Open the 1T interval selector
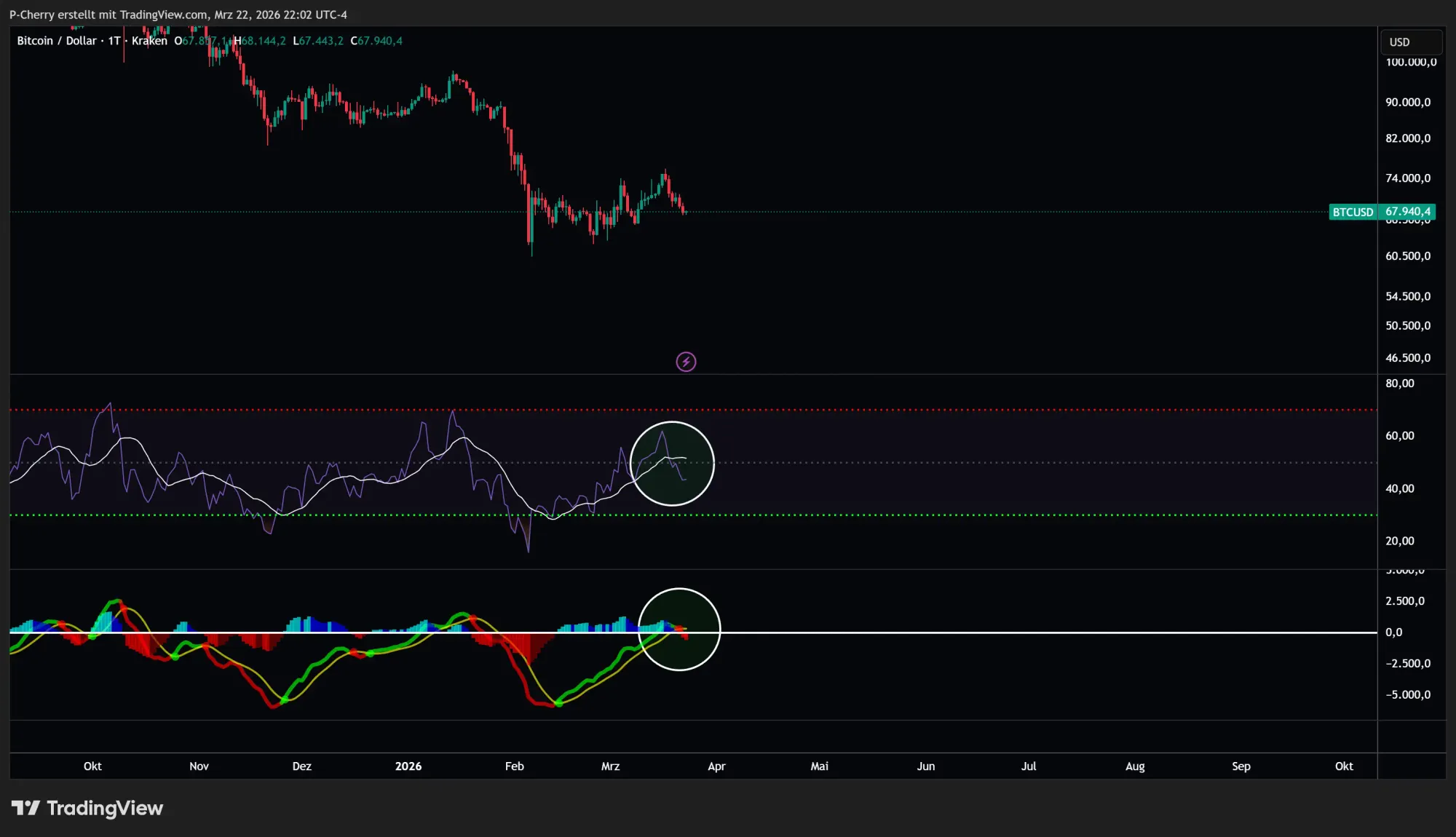Image resolution: width=1456 pixels, height=837 pixels. click(113, 41)
